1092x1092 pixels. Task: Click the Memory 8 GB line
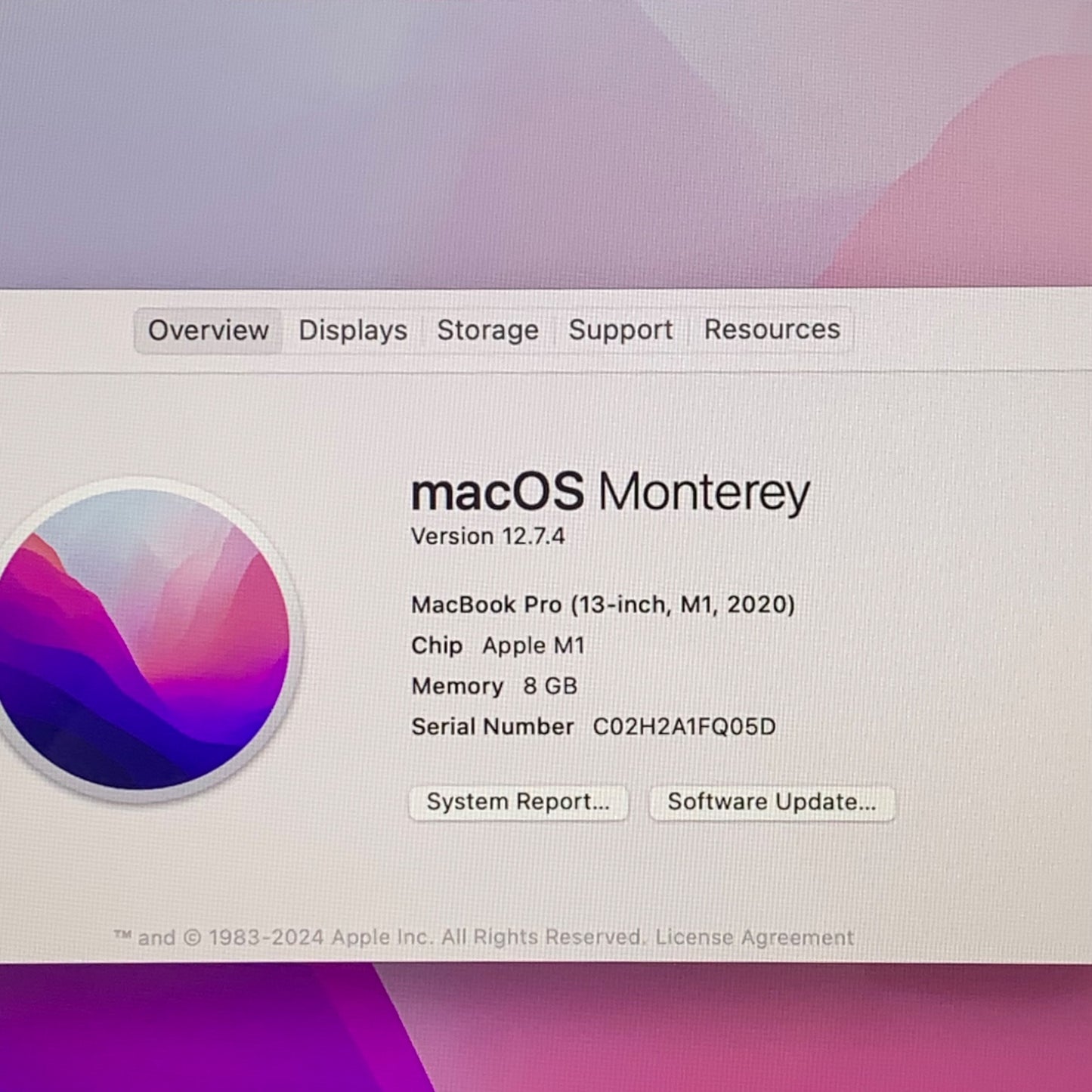coord(494,686)
